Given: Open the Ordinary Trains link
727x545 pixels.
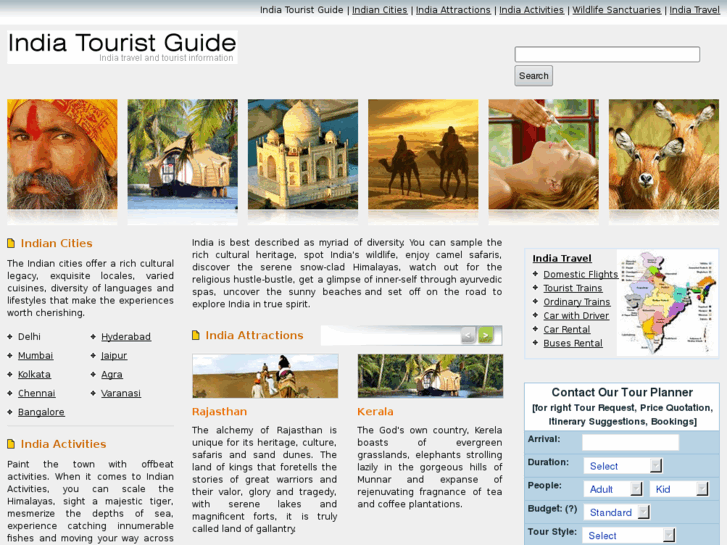Looking at the screenshot, I should click(577, 302).
